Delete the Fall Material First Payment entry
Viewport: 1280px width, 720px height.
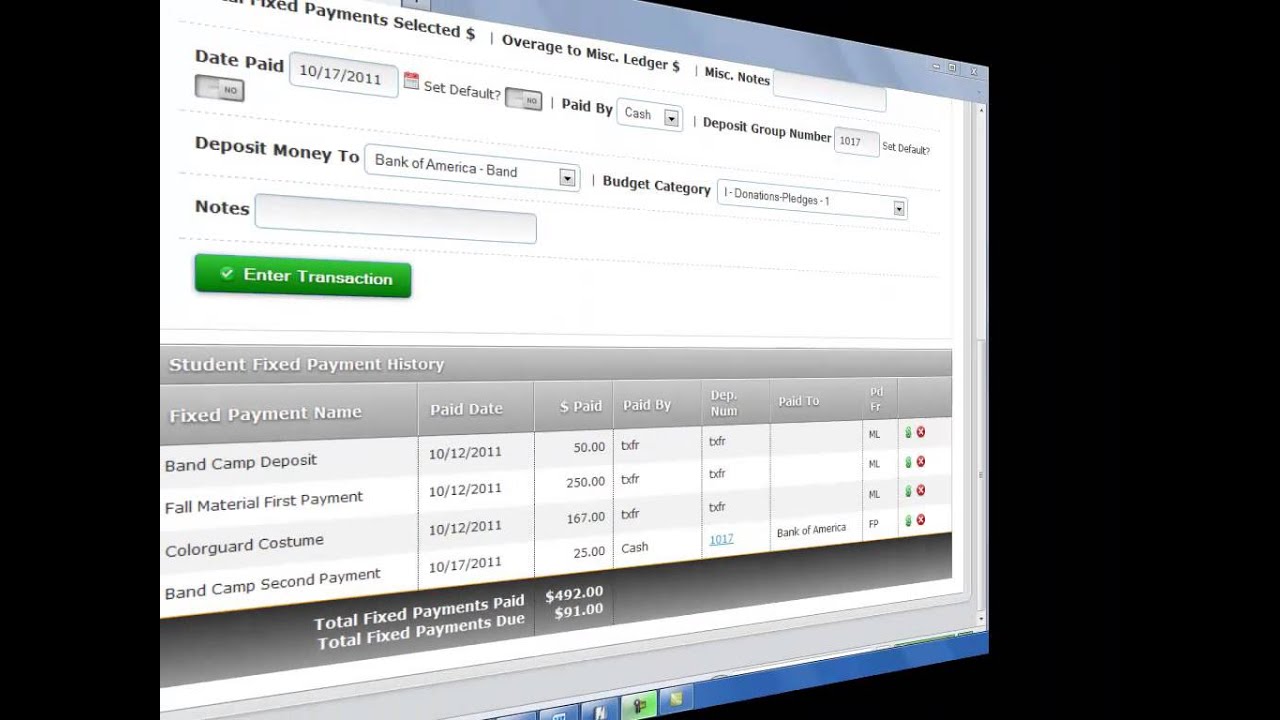pyautogui.click(x=921, y=461)
